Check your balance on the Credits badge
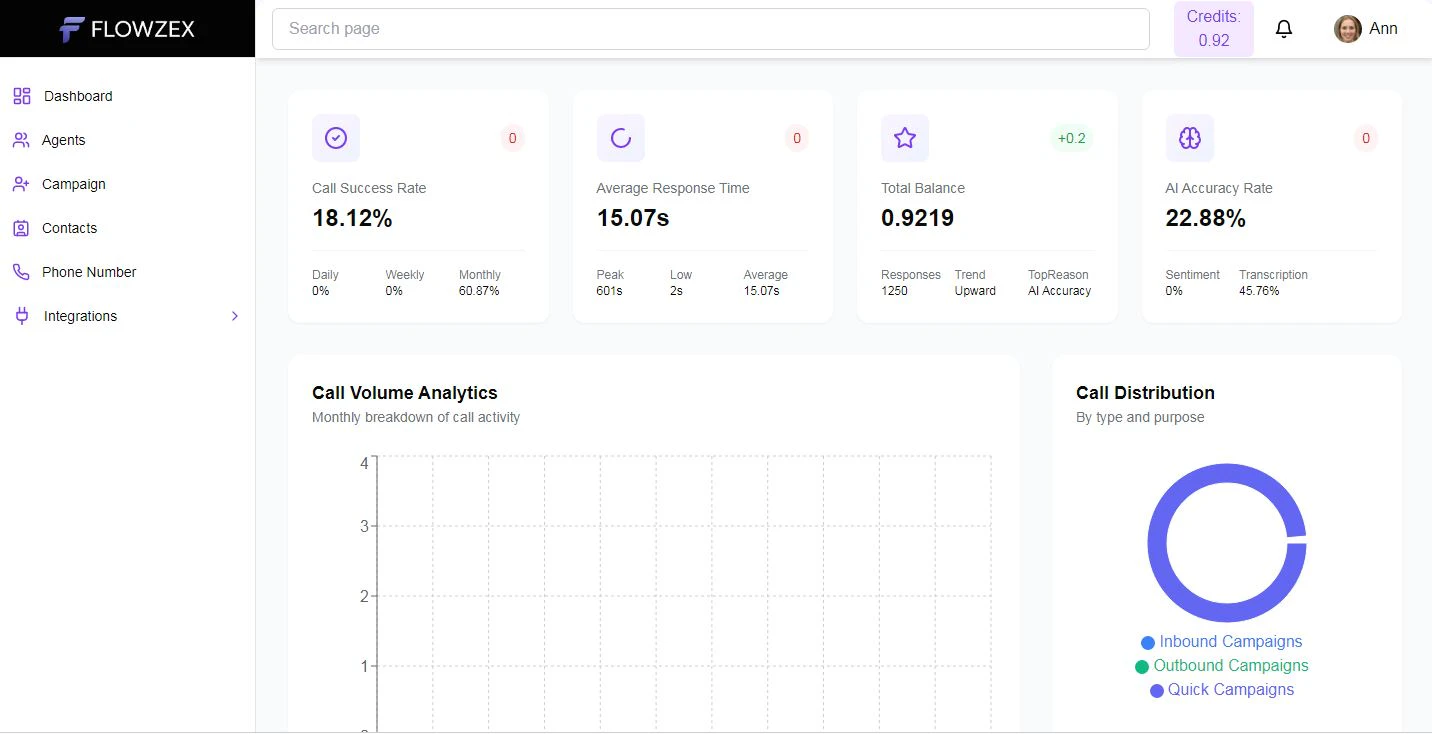This screenshot has width=1432, height=734. 1213,28
